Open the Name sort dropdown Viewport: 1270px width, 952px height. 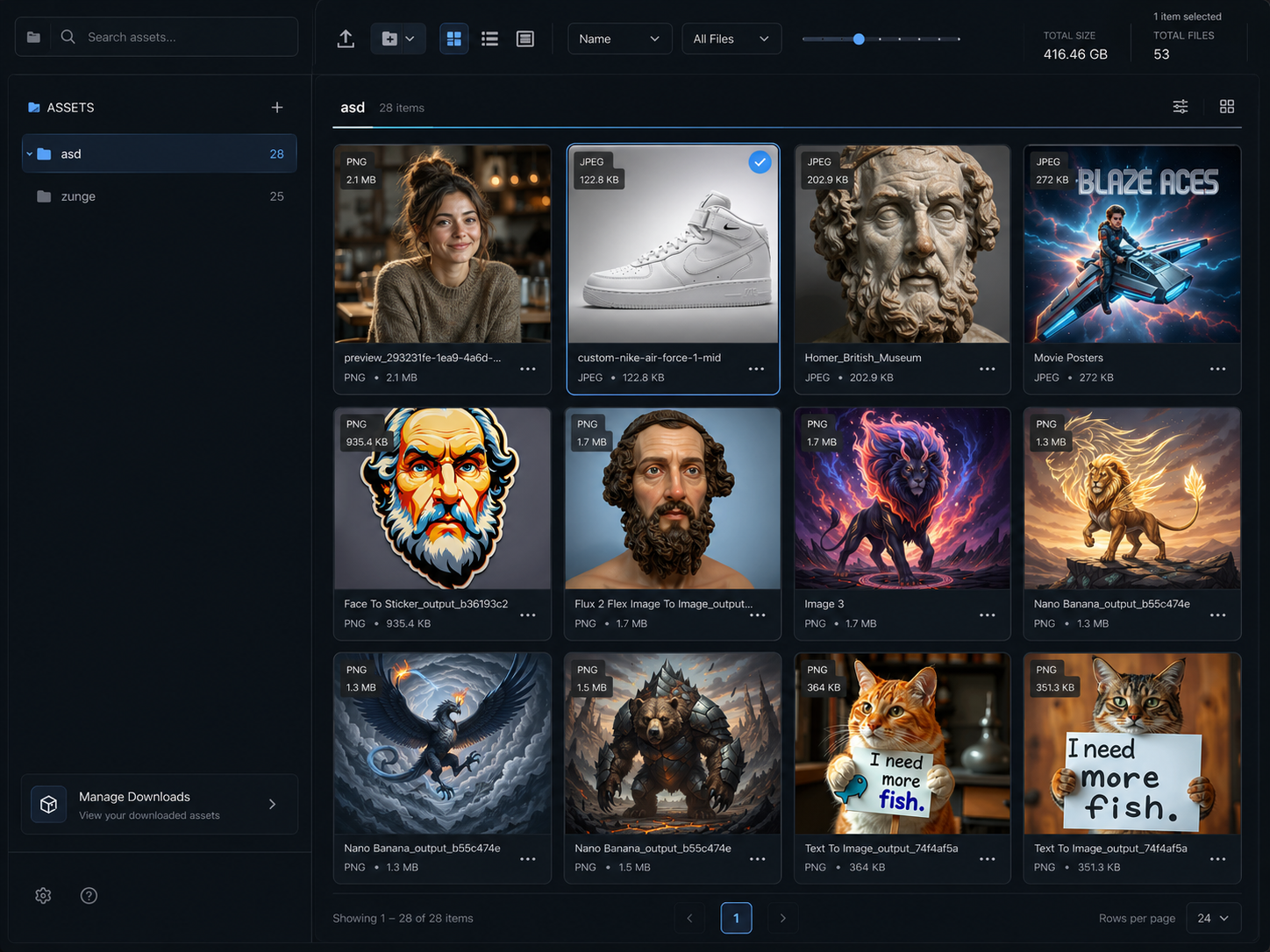pyautogui.click(x=619, y=39)
